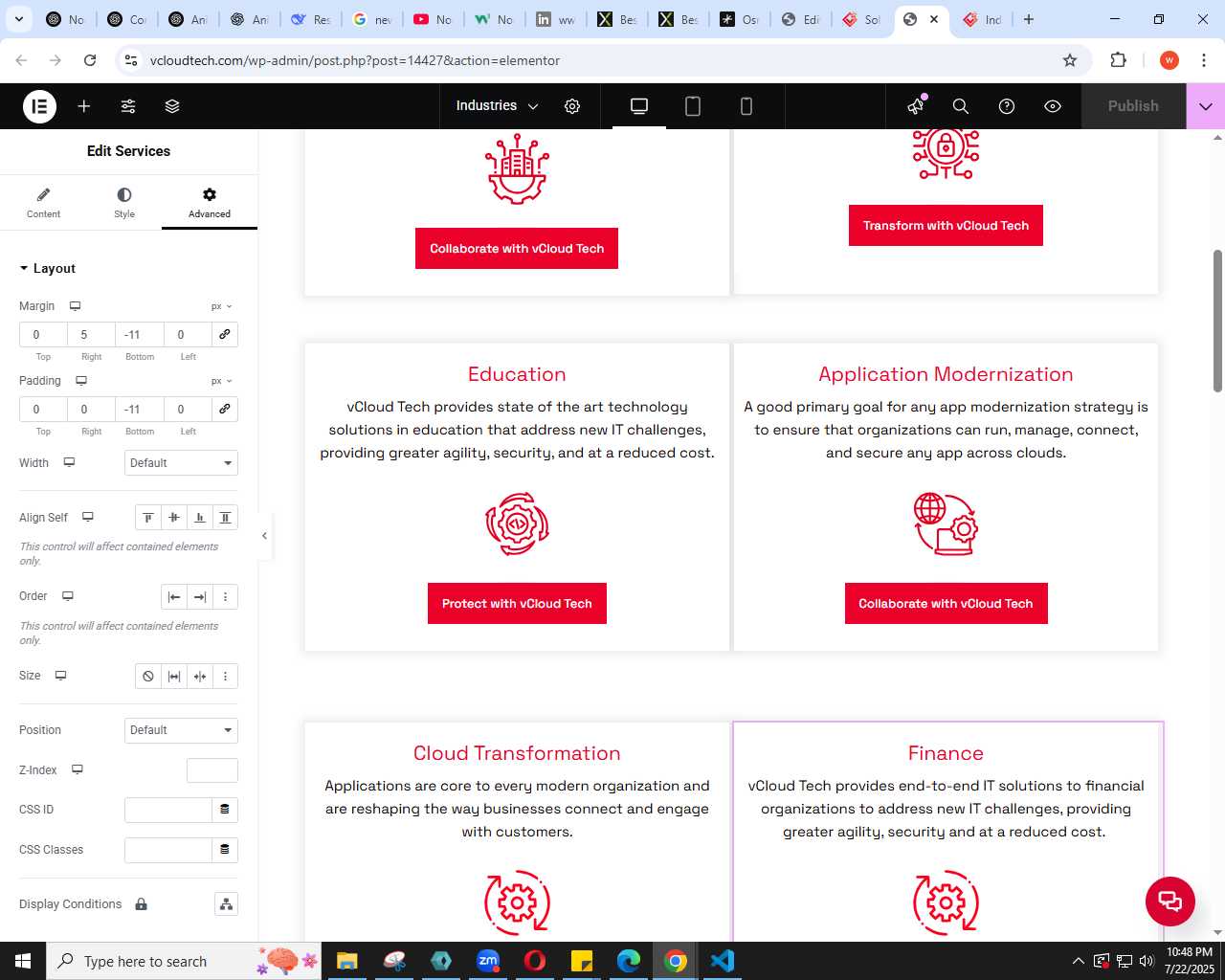Open the Finder search icon
1225x980 pixels.
pyautogui.click(x=961, y=106)
